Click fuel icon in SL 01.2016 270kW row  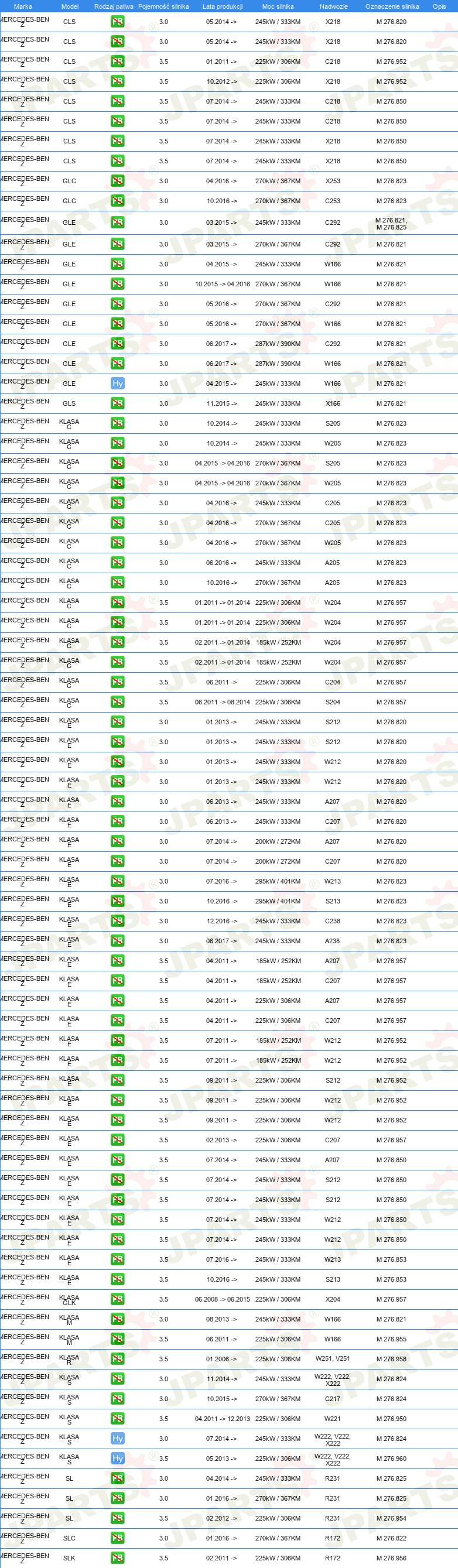[x=118, y=1498]
